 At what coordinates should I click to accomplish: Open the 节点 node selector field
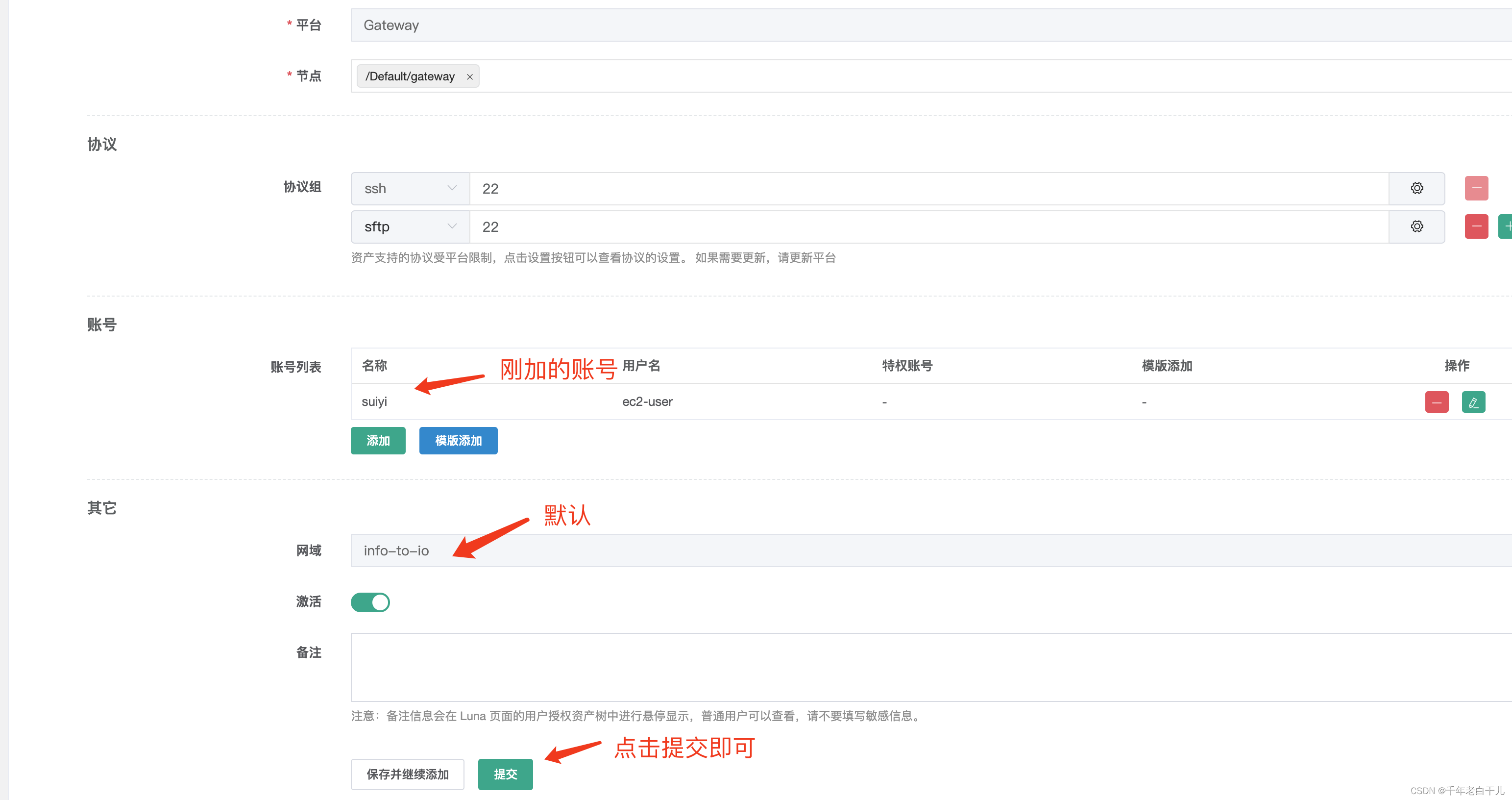click(939, 76)
